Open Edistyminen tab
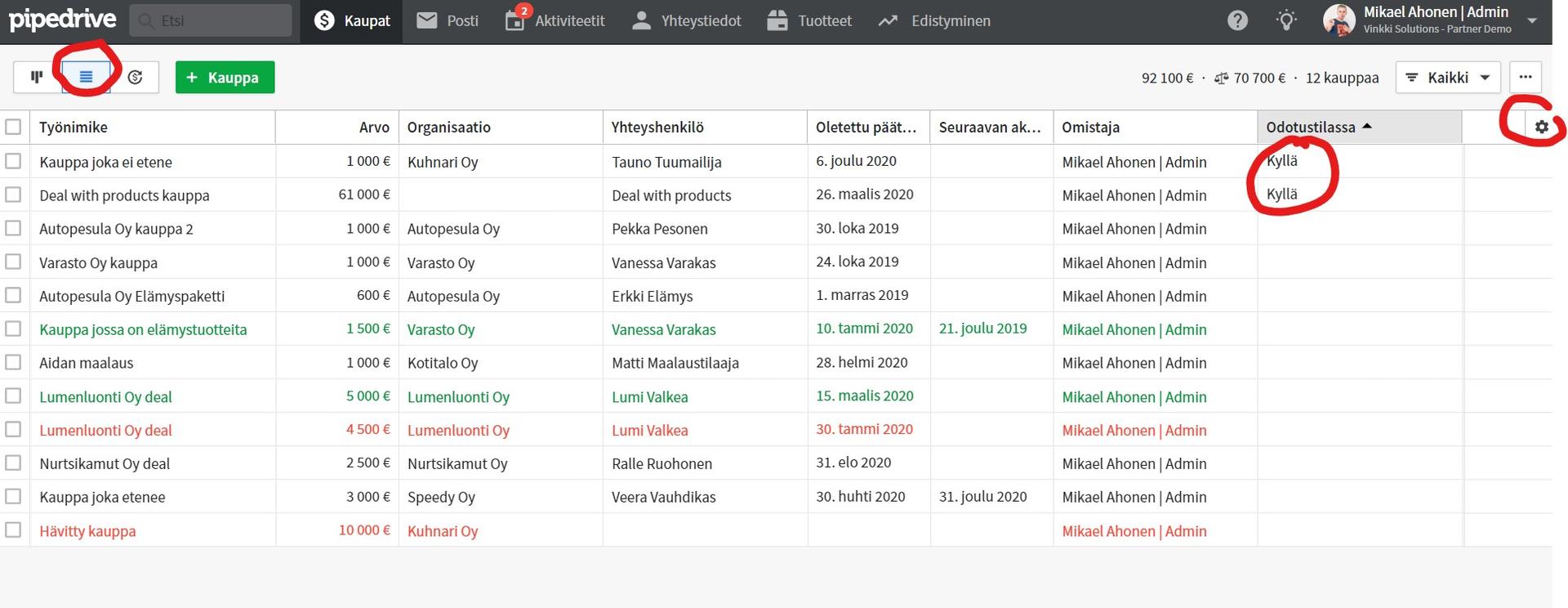Viewport: 1568px width, 608px height. click(934, 20)
